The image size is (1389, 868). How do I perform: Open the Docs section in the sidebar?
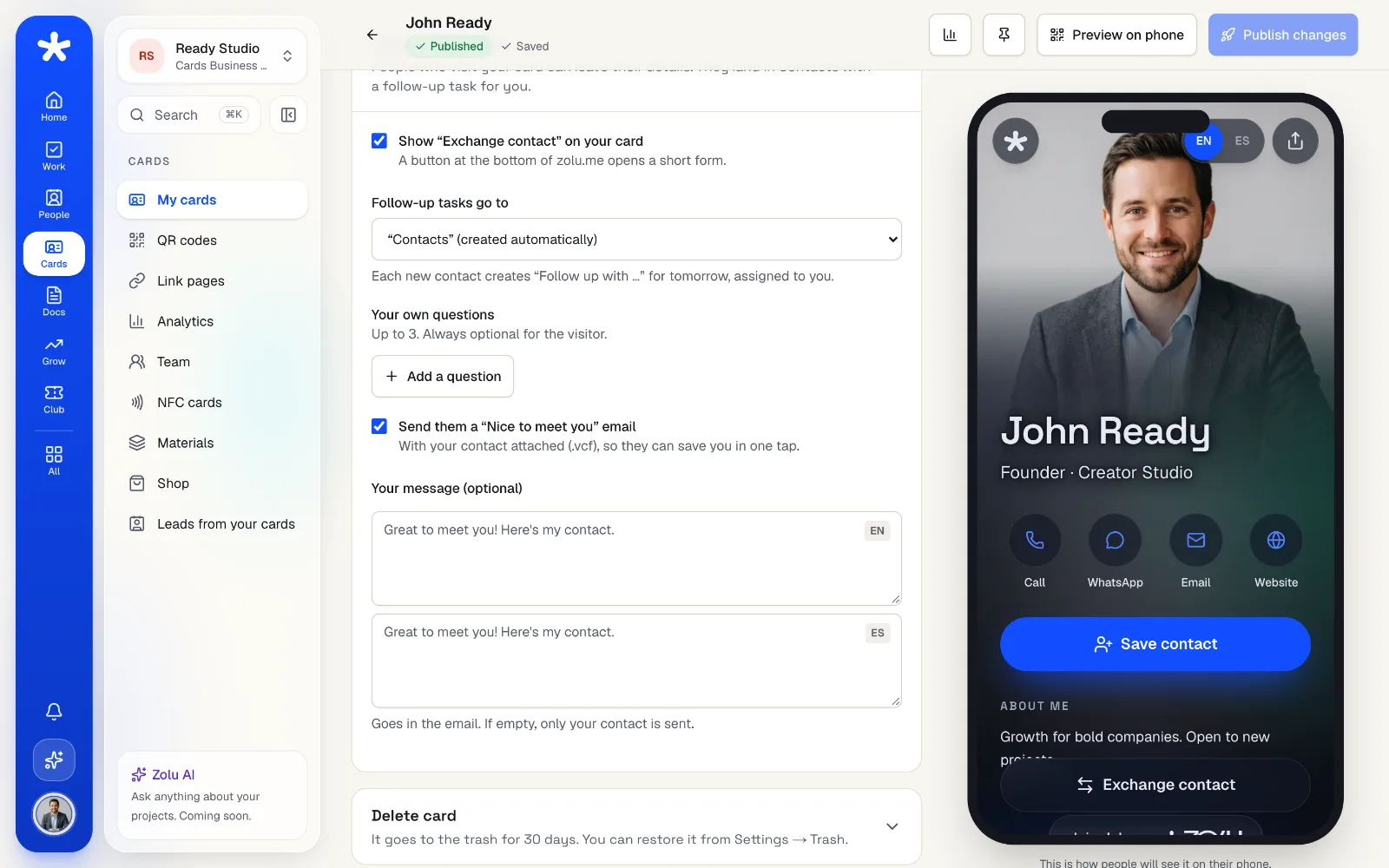[x=54, y=301]
